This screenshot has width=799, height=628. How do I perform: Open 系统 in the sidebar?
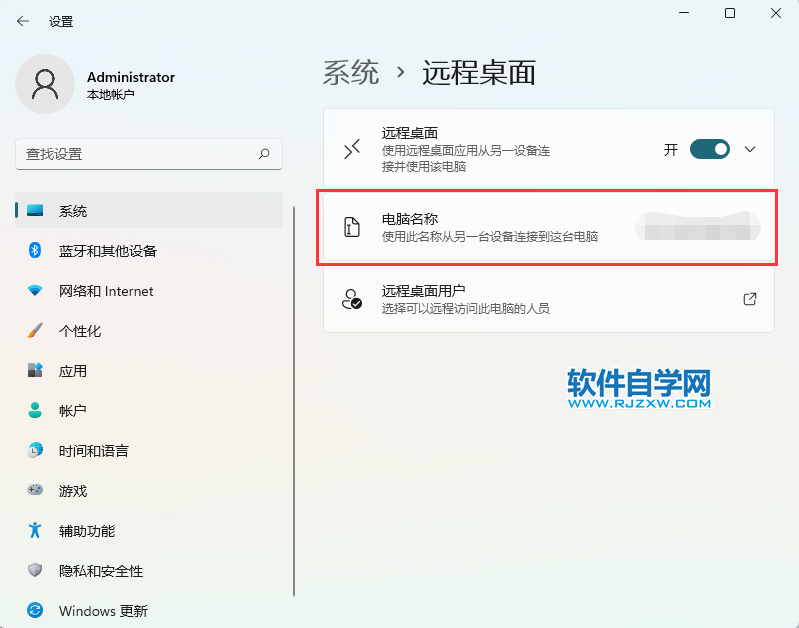pyautogui.click(x=149, y=210)
